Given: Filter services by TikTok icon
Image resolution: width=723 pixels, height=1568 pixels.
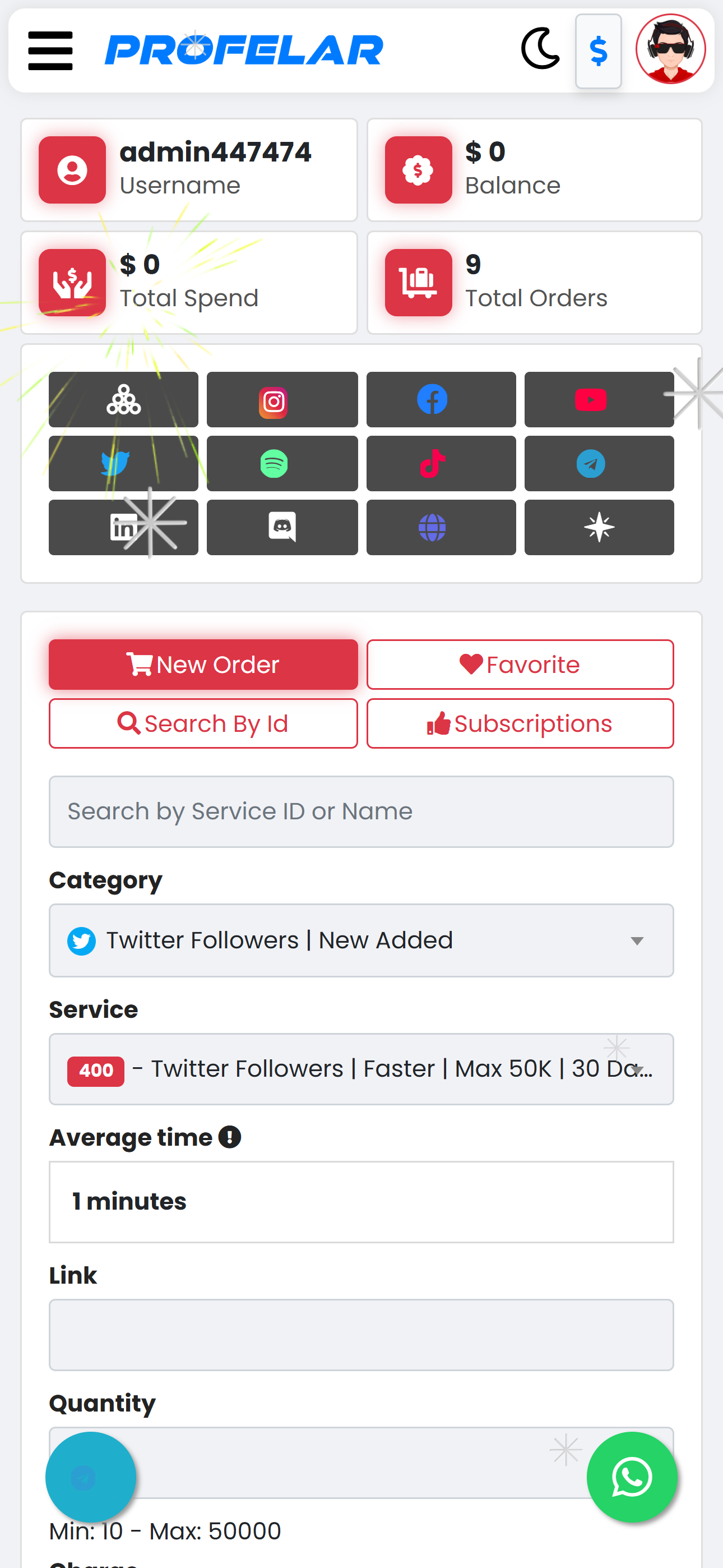Looking at the screenshot, I should 441,464.
